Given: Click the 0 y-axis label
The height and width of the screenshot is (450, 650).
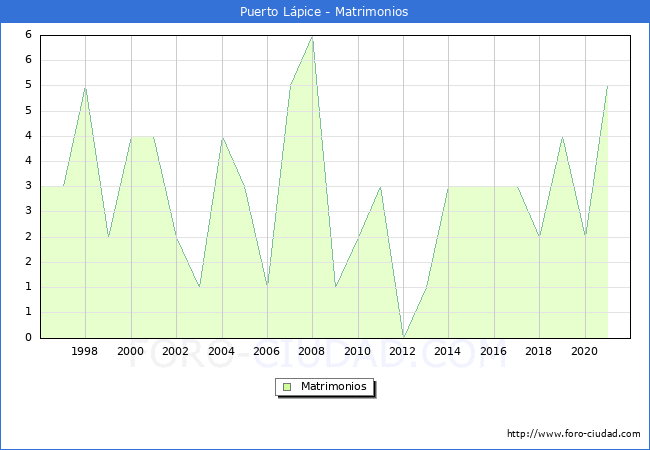Looking at the screenshot, I should (28, 337).
